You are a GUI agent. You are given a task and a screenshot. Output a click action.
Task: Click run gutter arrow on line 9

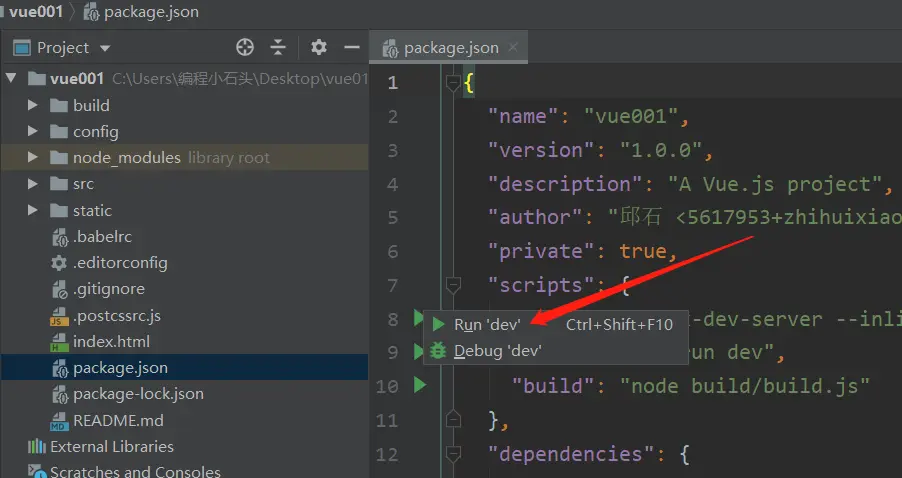pos(418,351)
